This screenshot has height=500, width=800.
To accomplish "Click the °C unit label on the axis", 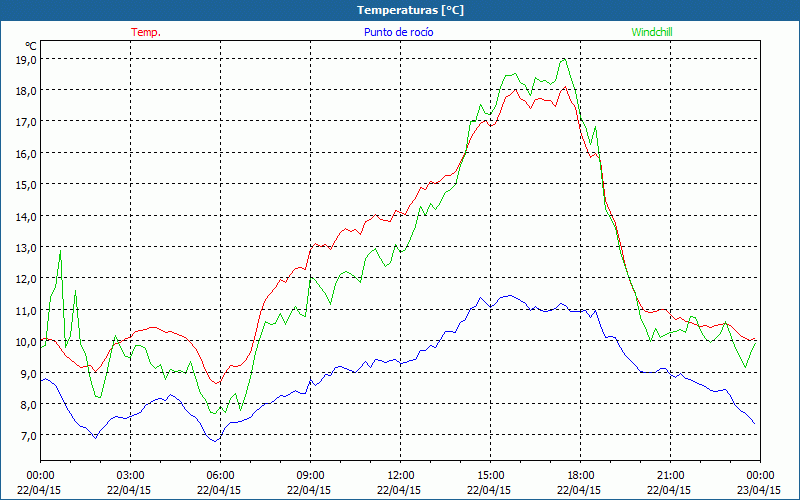I will click(31, 46).
